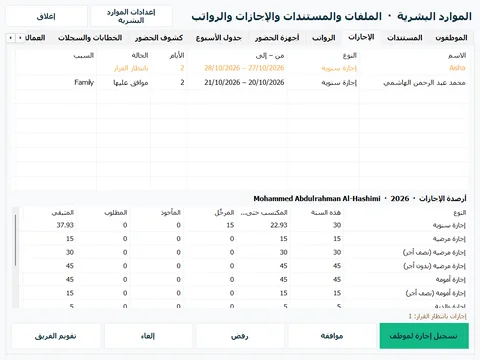Select the إجازة مرضية (نصف أجر) balance row
This screenshot has width=480, height=360.
[243, 252]
